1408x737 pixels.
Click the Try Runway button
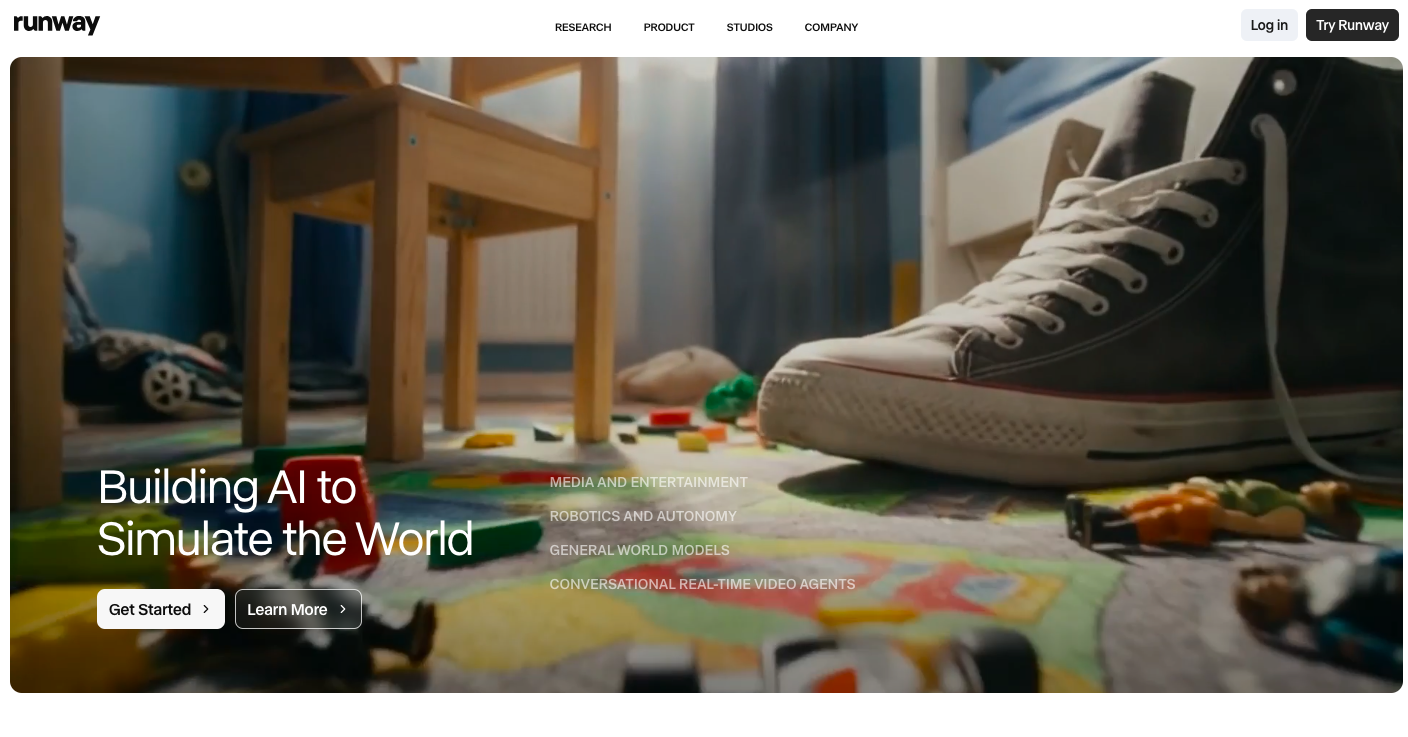[1352, 25]
